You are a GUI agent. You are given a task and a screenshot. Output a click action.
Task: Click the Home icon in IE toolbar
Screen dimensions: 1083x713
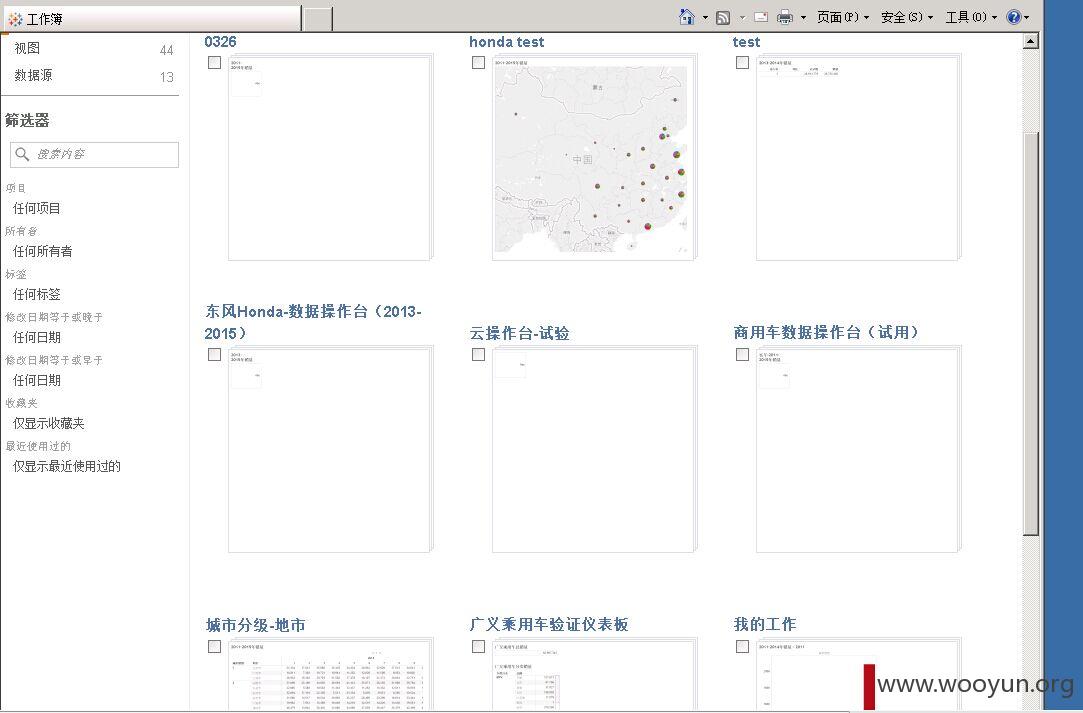687,17
